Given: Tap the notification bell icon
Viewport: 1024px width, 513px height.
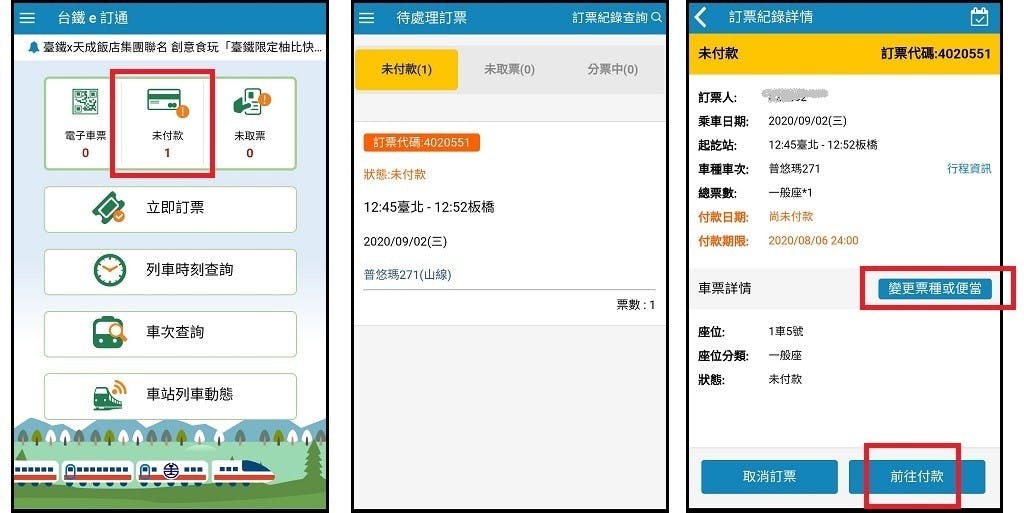Looking at the screenshot, I should 34,47.
